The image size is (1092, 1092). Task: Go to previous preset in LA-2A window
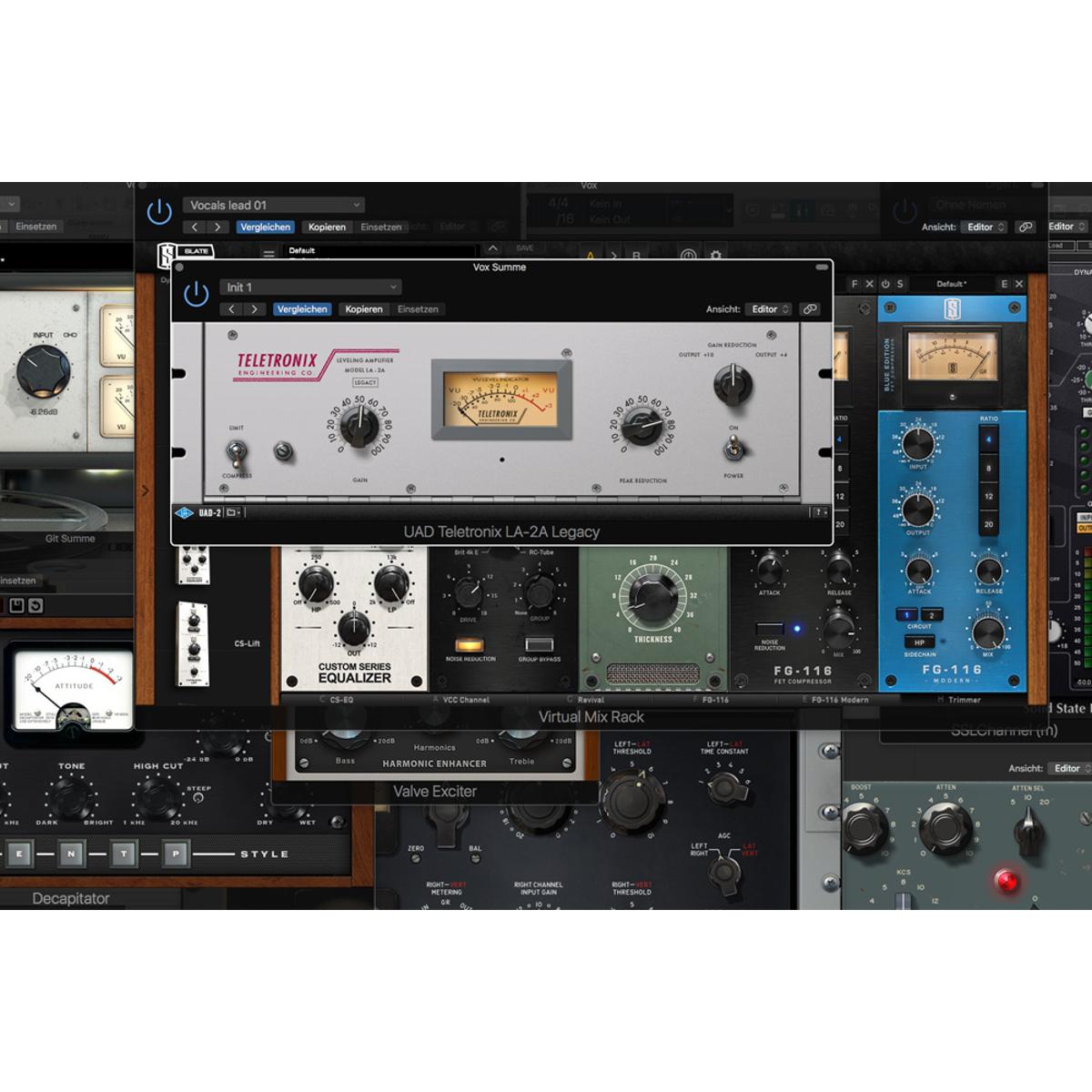click(x=232, y=309)
